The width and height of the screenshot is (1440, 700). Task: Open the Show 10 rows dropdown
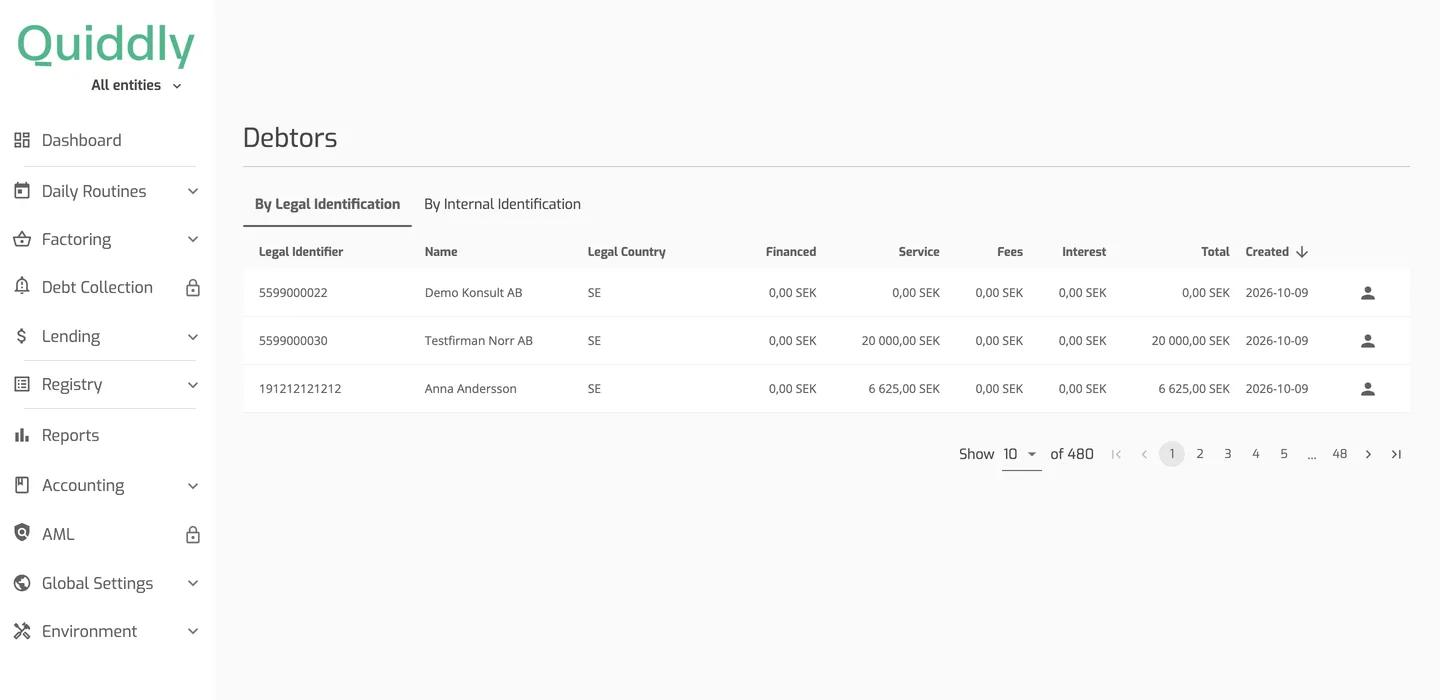point(1021,454)
